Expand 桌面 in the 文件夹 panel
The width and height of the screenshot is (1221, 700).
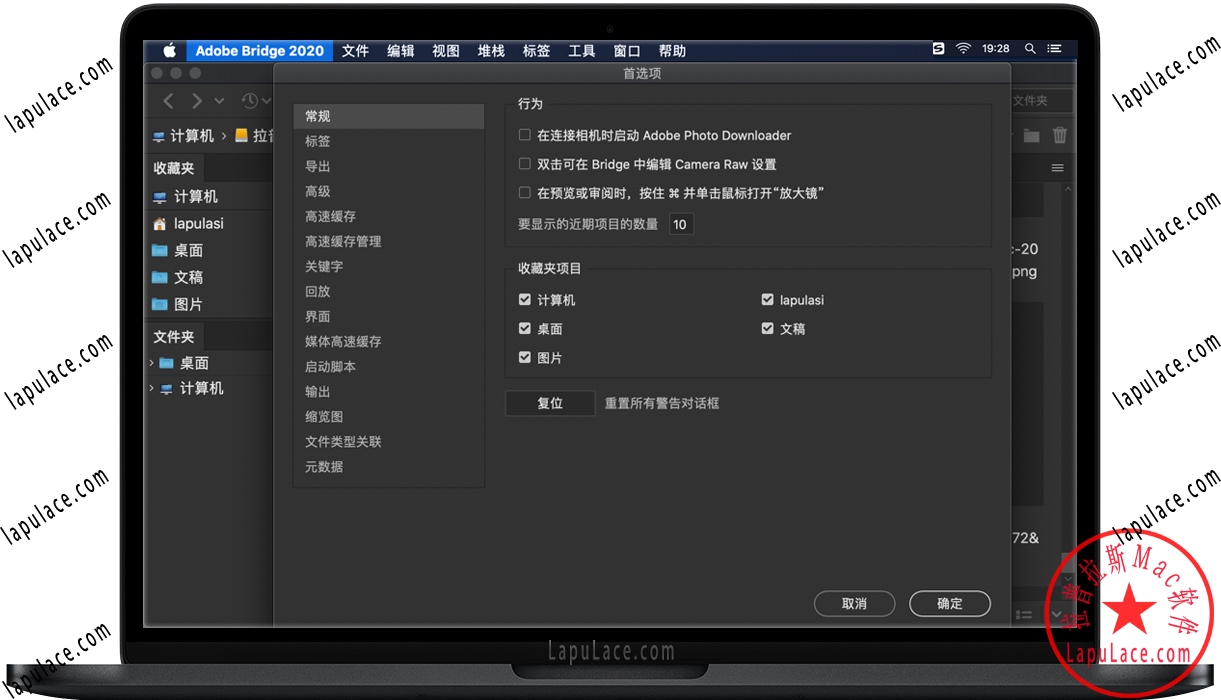click(153, 364)
